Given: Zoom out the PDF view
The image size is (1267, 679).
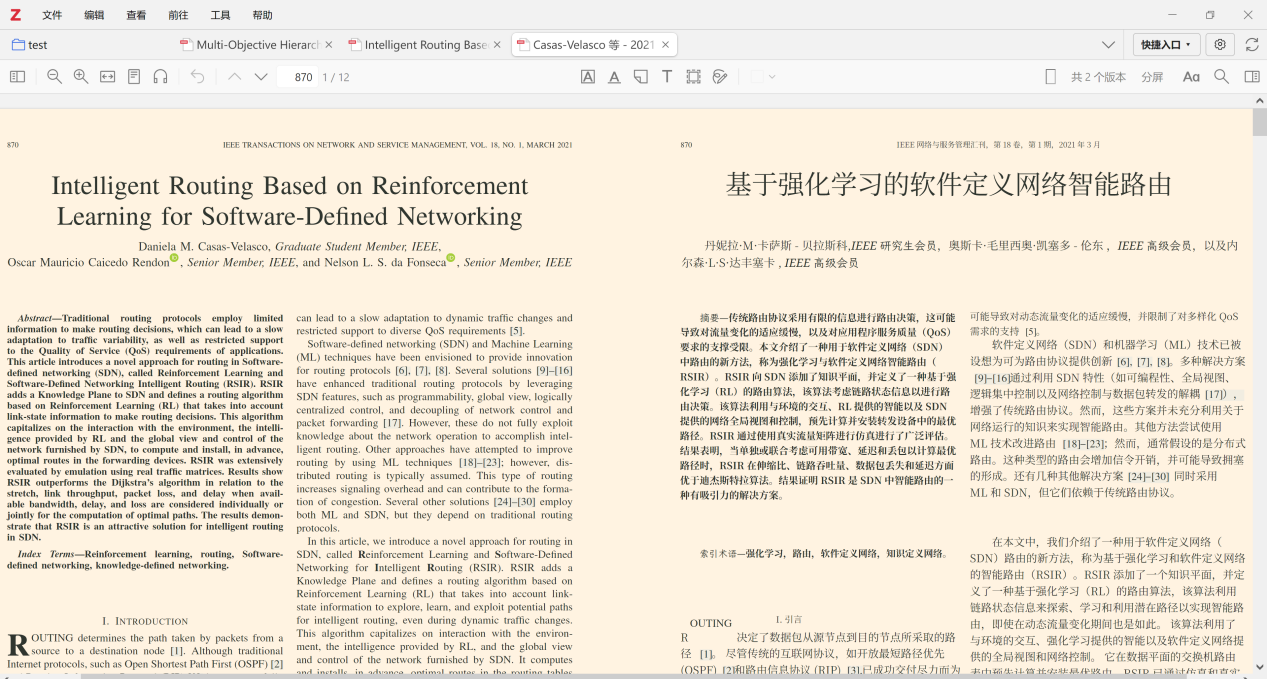Looking at the screenshot, I should pos(55,77).
